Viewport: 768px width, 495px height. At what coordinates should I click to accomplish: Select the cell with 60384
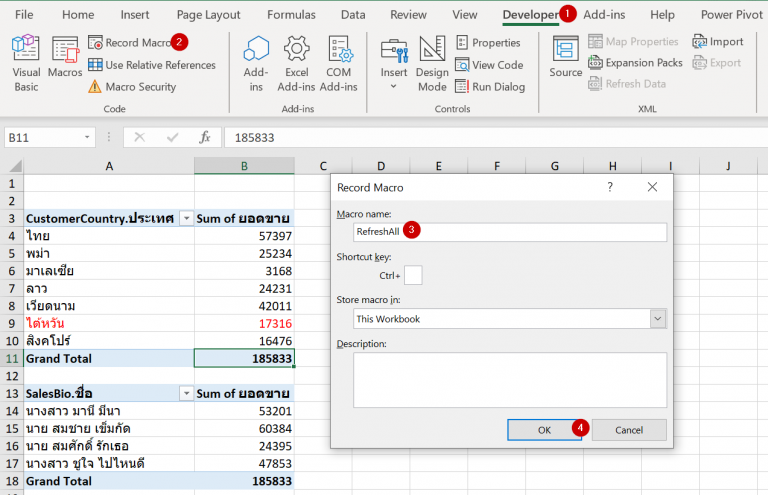tap(244, 428)
